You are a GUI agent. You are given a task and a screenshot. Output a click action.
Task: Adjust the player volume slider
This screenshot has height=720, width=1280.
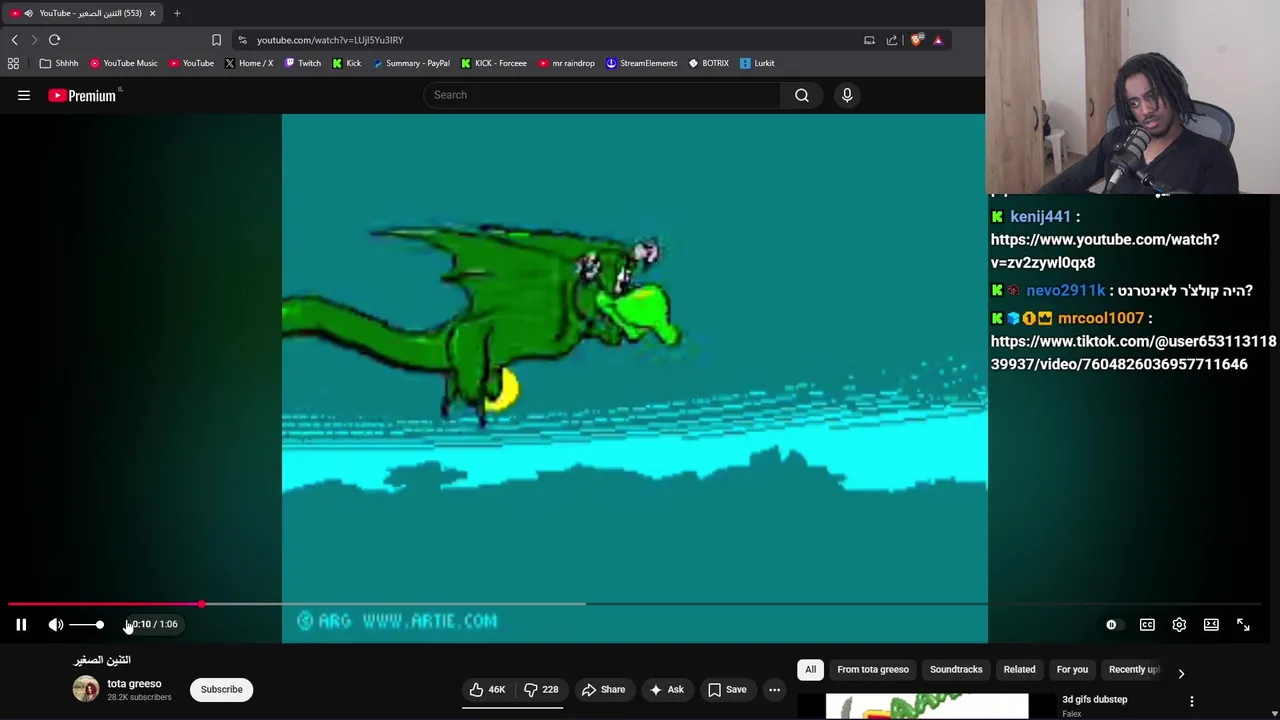pyautogui.click(x=87, y=624)
